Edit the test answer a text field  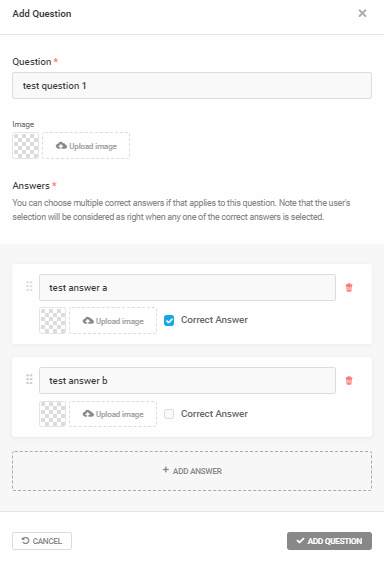coord(187,288)
